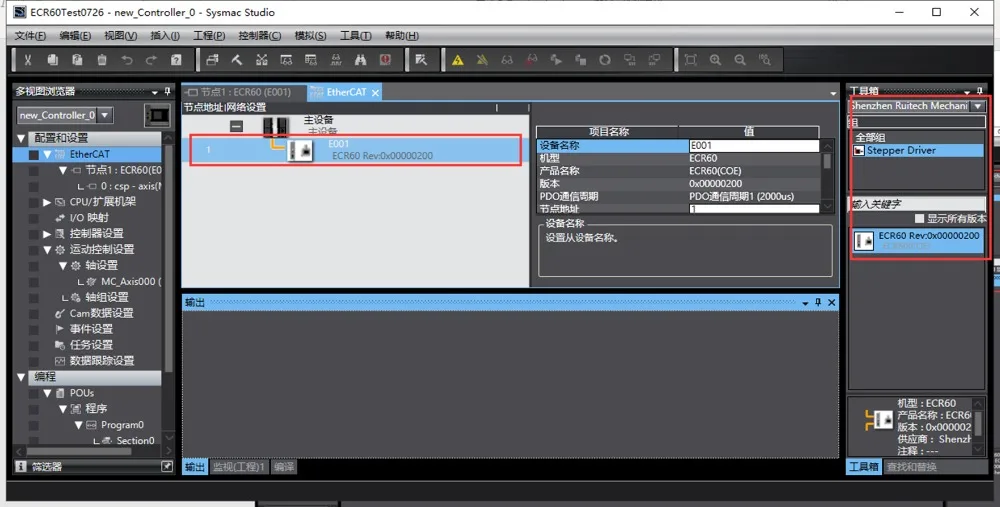This screenshot has width=1000, height=507.
Task: Click the red exclamation stop icon in the toolbar
Action: point(385,60)
